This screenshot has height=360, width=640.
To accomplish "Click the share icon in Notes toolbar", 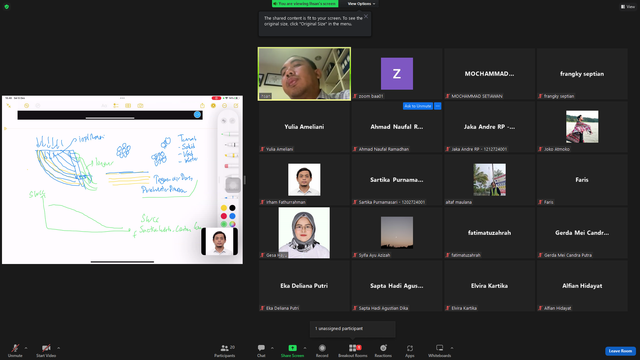I will click(202, 106).
